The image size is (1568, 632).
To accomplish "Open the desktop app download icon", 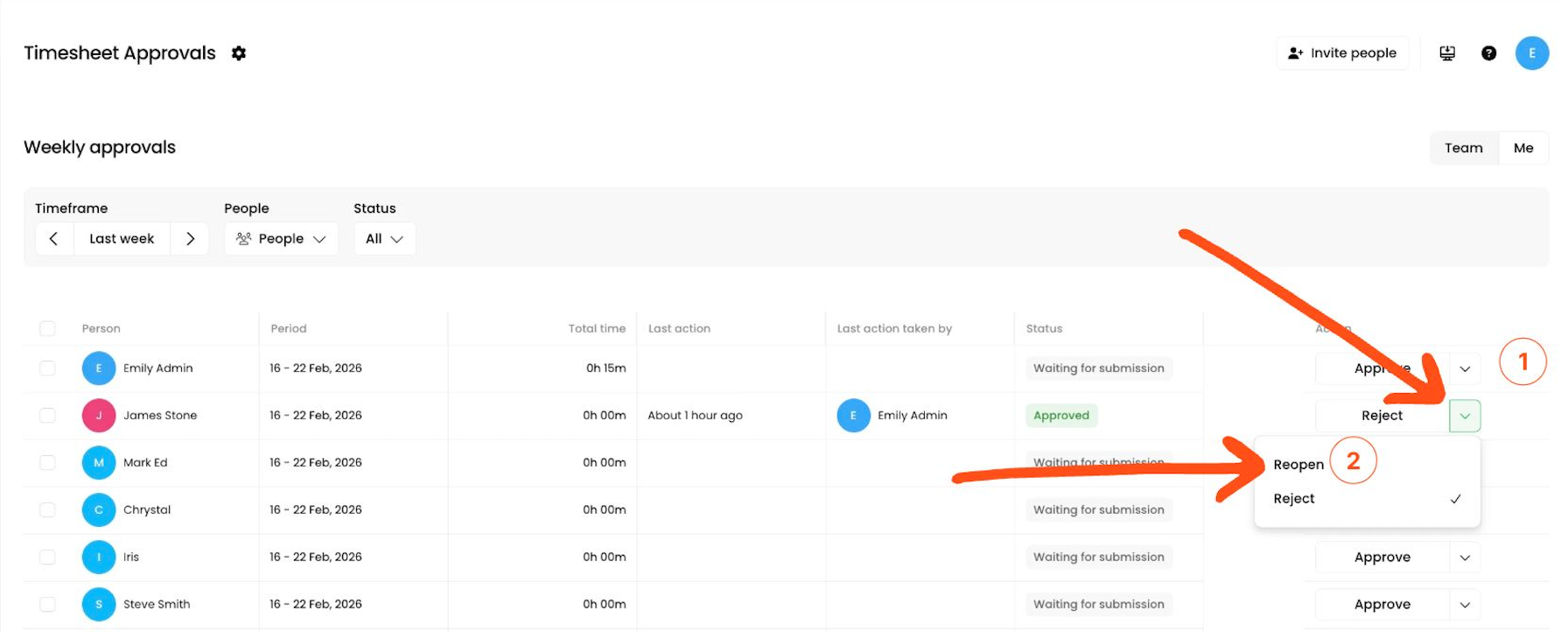I will pos(1447,53).
